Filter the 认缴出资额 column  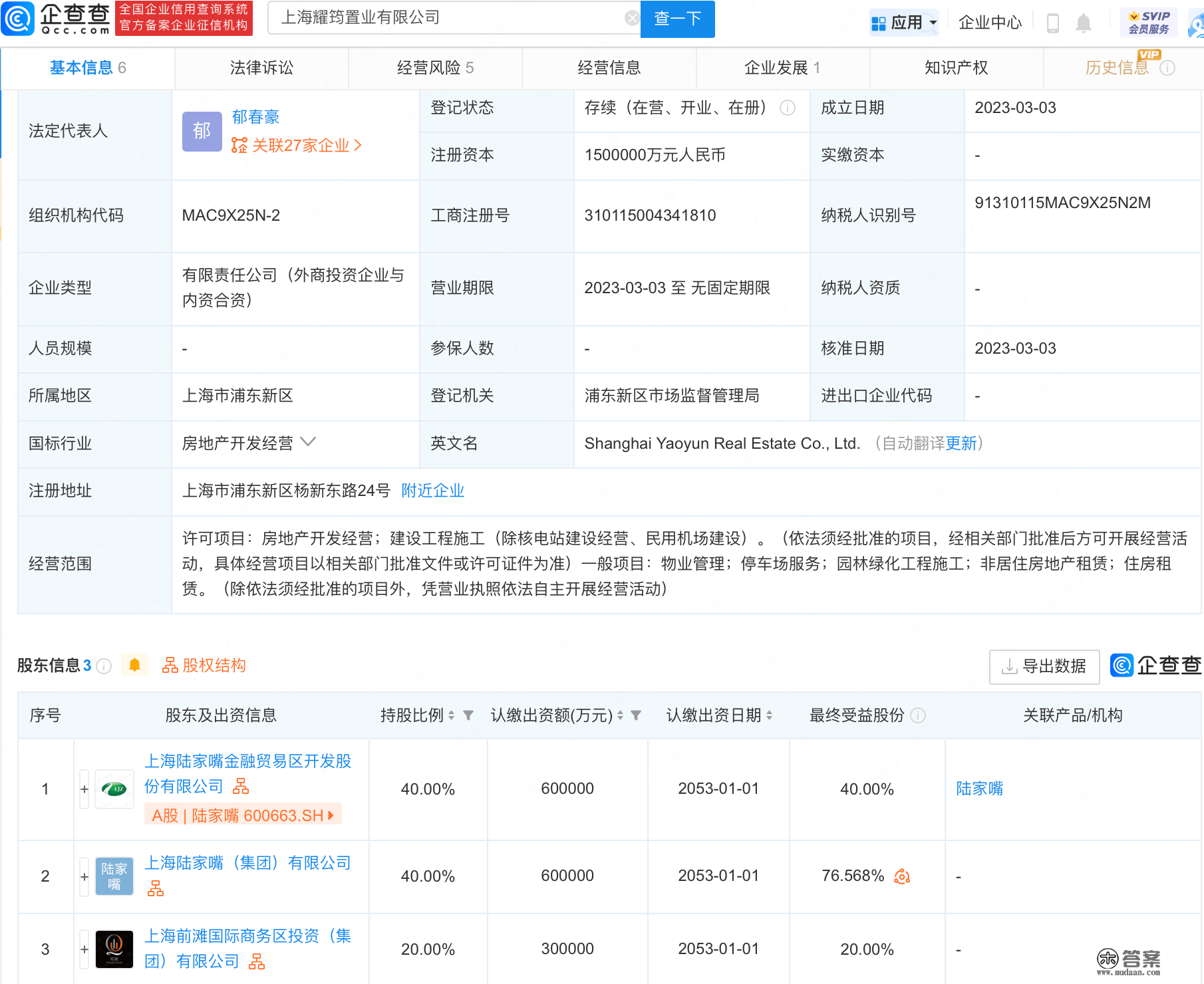[x=636, y=715]
